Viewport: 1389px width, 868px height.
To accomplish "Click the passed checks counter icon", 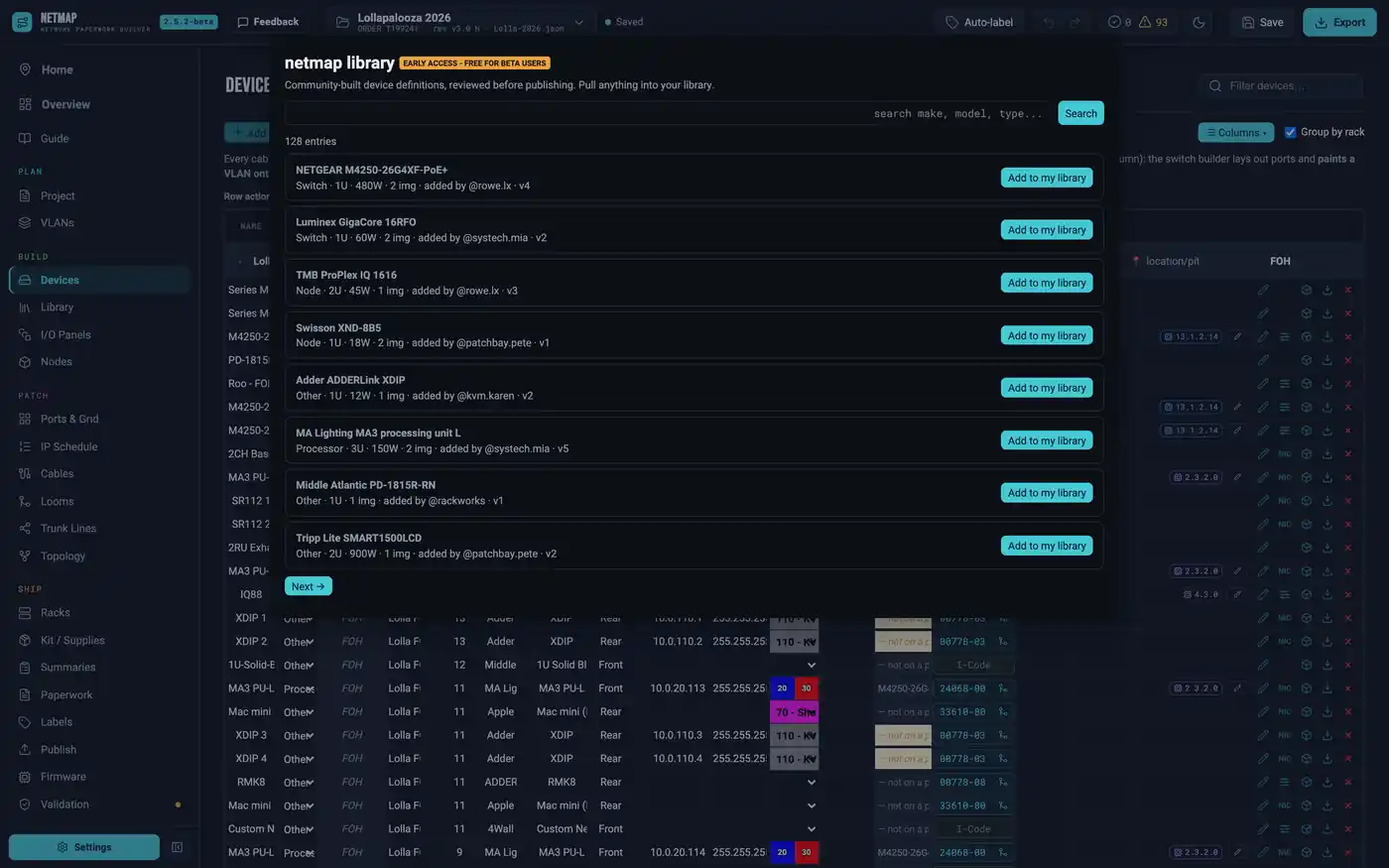I will point(1114,22).
